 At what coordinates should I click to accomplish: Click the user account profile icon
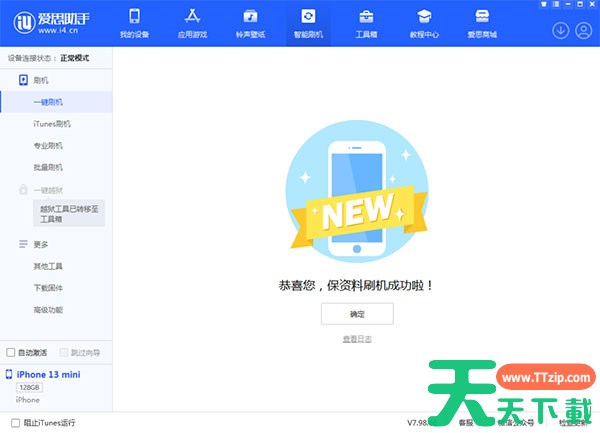[x=584, y=31]
